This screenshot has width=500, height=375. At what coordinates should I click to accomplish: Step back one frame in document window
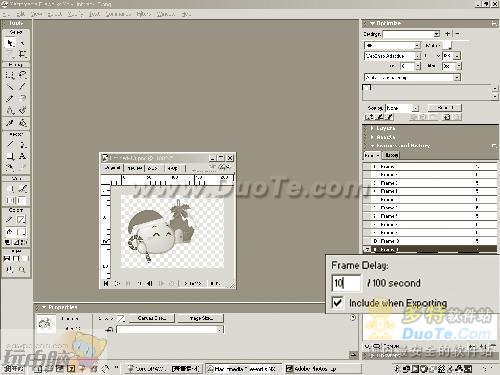[150, 283]
